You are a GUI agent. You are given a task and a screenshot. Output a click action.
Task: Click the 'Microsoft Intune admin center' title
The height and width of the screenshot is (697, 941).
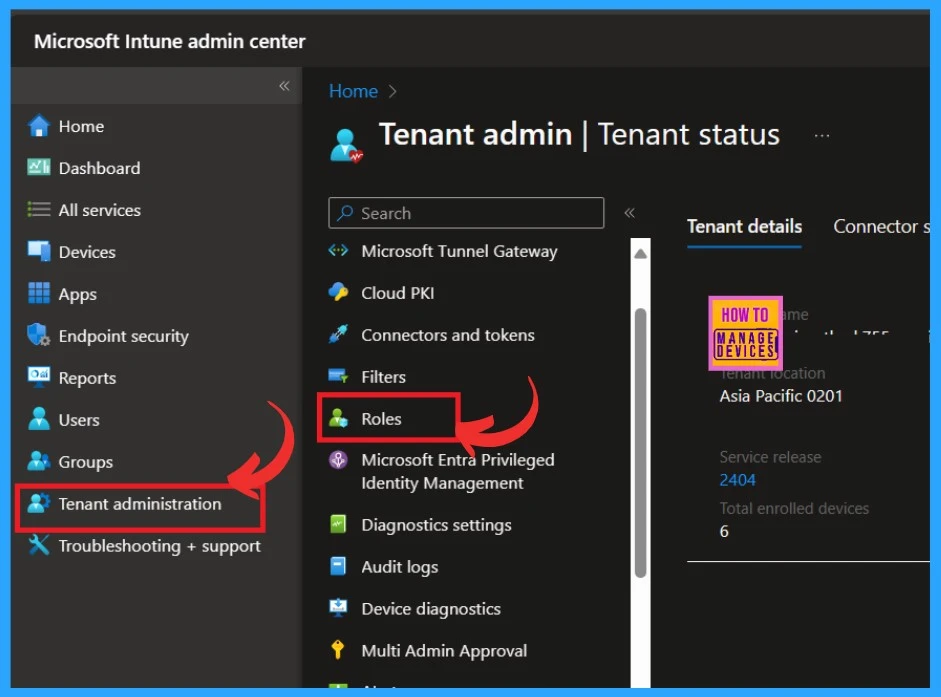click(x=169, y=41)
